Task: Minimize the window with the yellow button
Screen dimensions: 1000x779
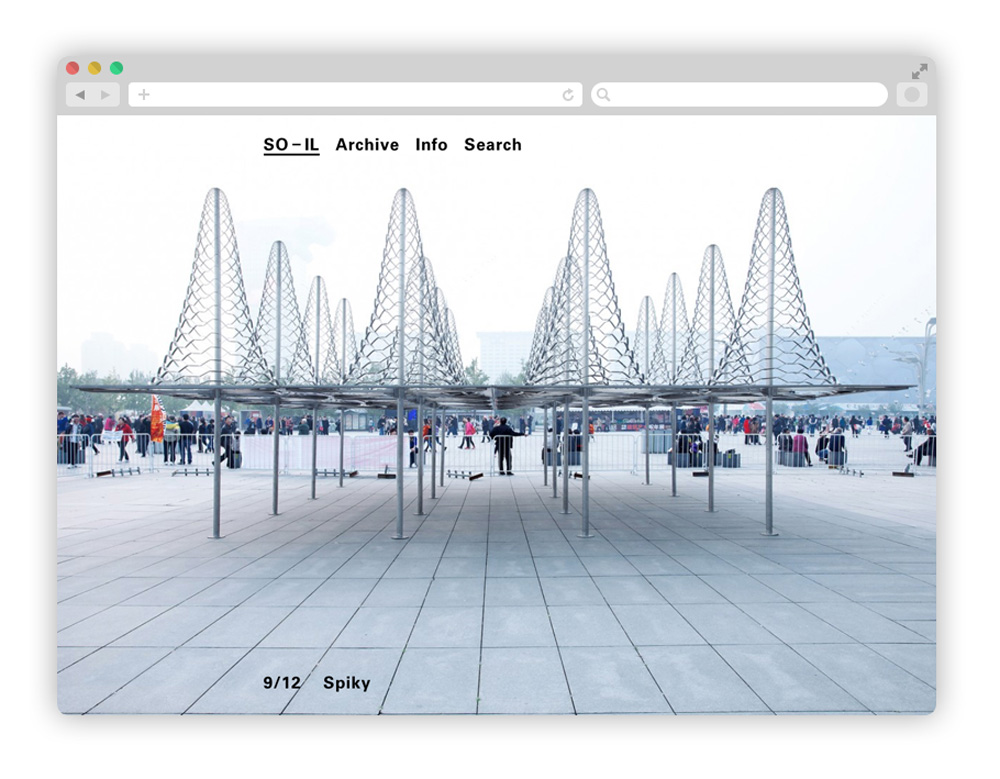Action: point(94,68)
